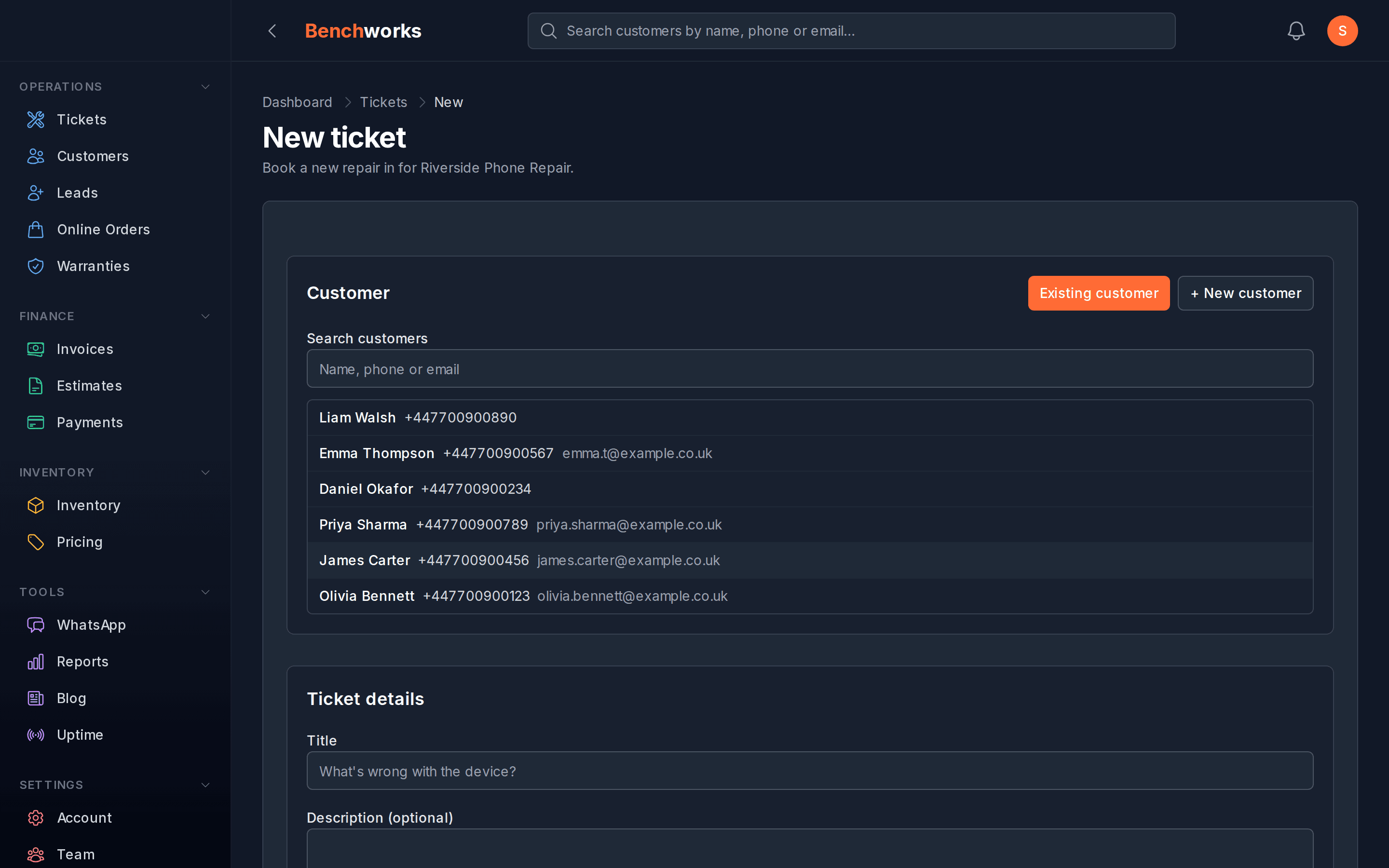Open Payments menu item

pos(115,422)
